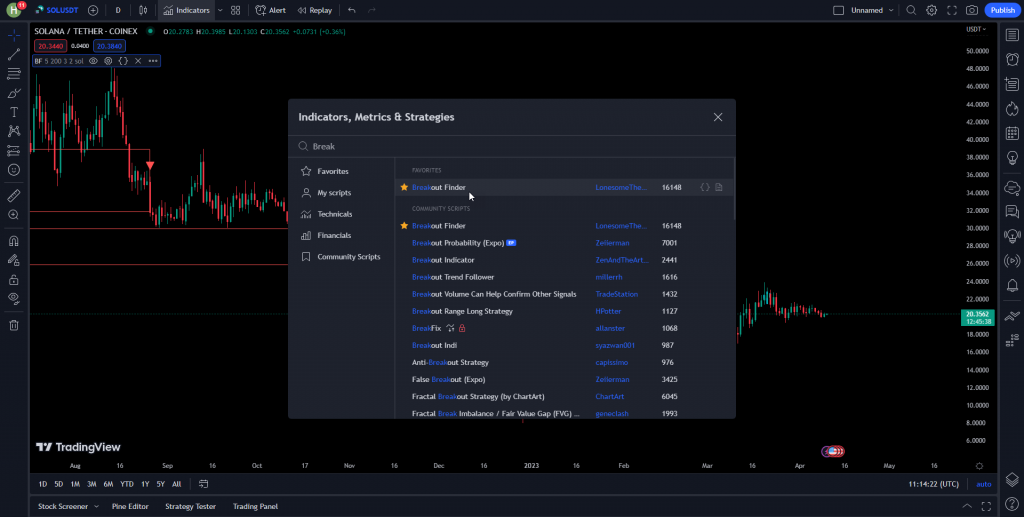
Task: Open the emoji icons tool
Action: coord(14,170)
